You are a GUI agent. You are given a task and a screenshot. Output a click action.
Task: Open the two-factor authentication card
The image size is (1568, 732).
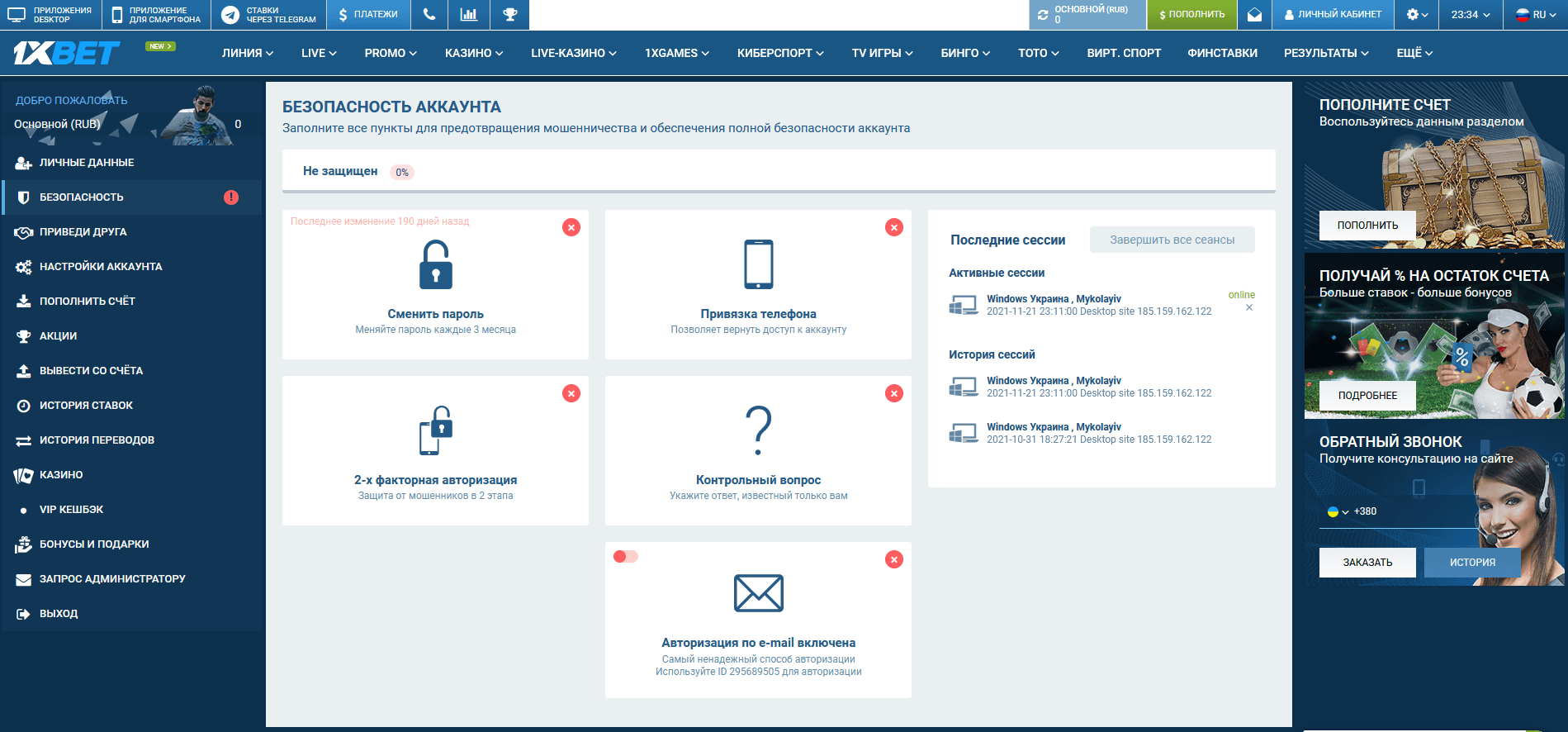click(x=435, y=450)
